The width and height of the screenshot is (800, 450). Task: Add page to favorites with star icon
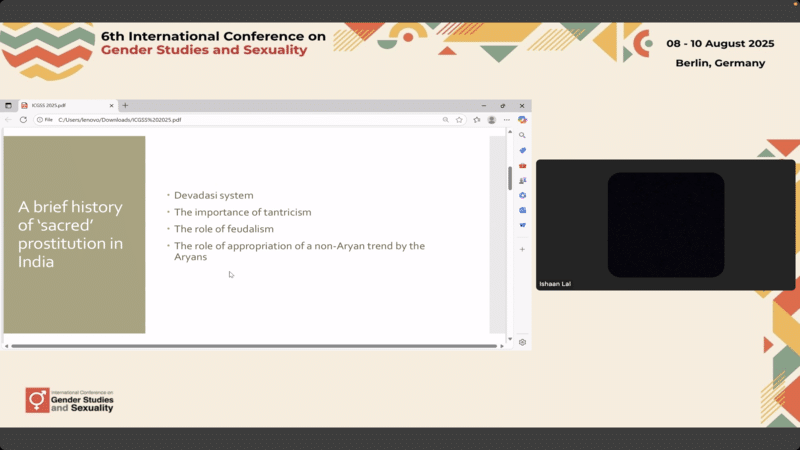pyautogui.click(x=459, y=120)
